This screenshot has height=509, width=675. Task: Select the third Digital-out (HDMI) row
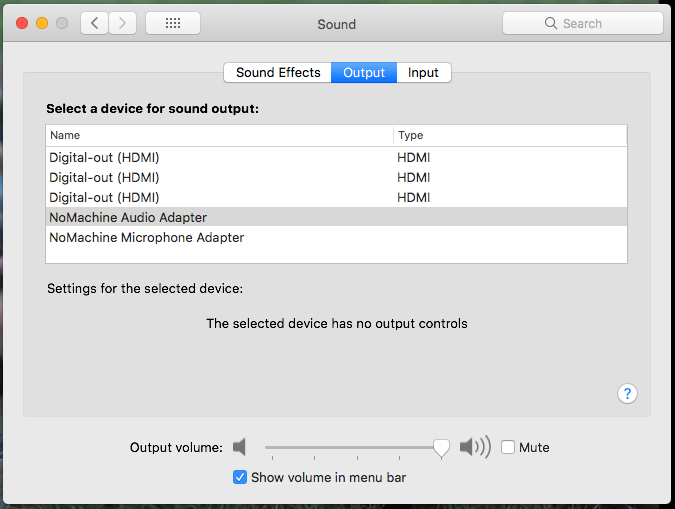point(336,197)
